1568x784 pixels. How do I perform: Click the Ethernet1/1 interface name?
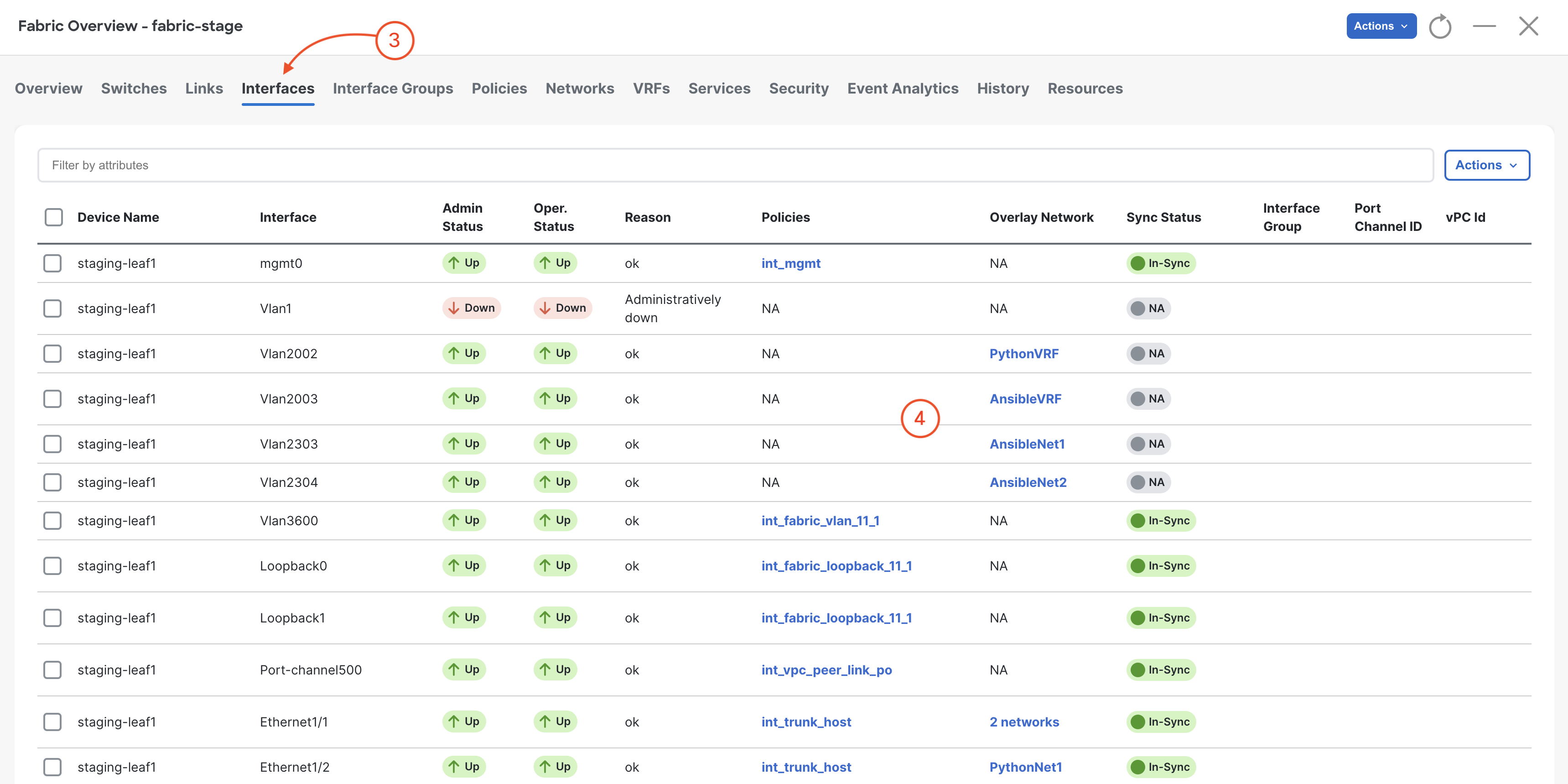[293, 722]
